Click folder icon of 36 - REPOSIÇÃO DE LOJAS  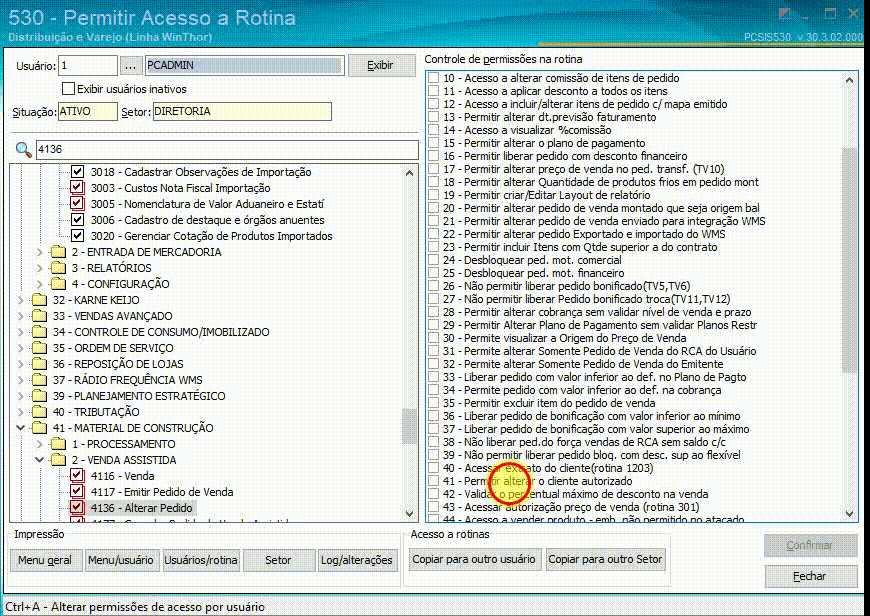click(39, 364)
